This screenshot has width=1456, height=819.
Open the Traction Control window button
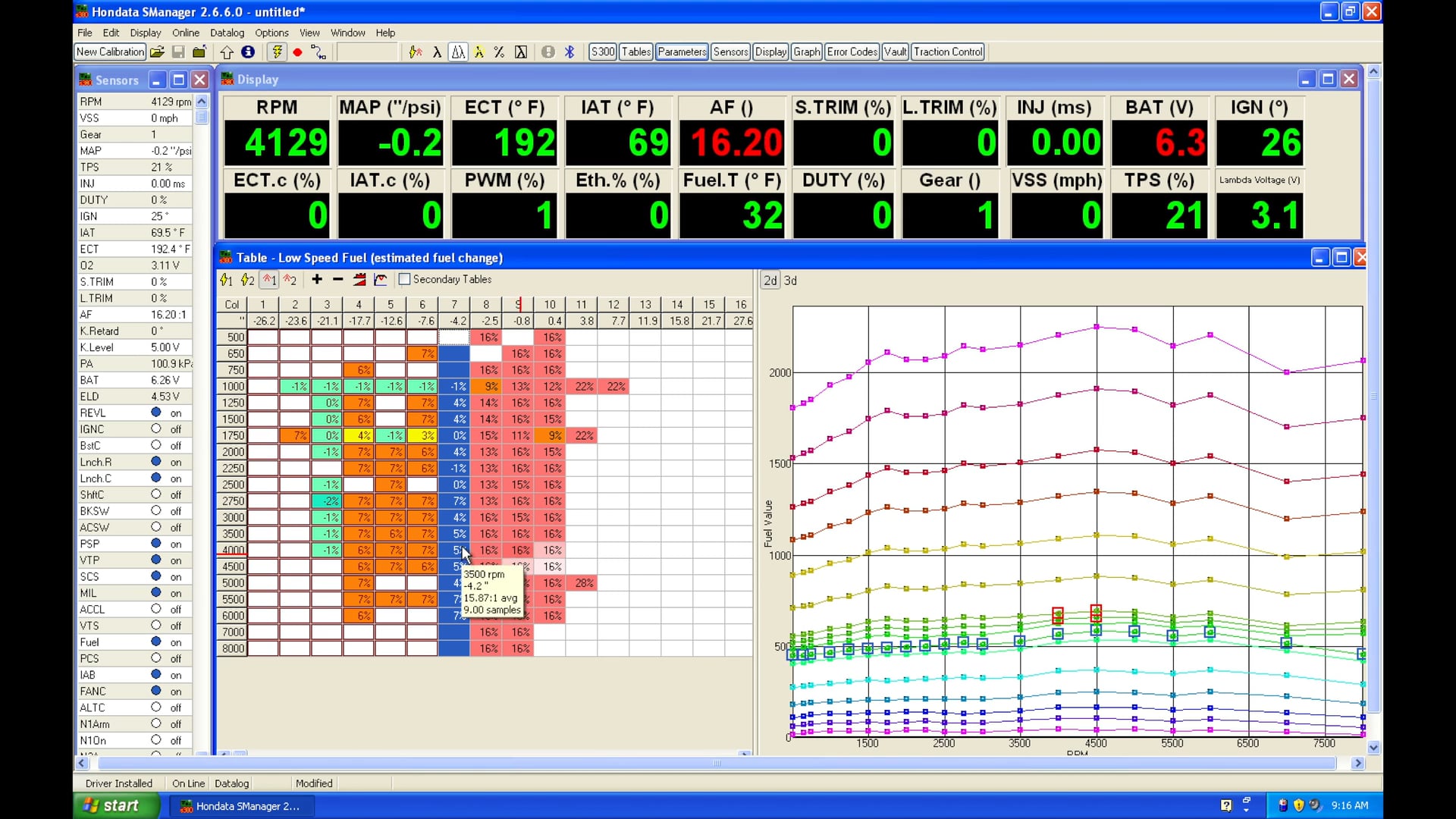[x=948, y=52]
